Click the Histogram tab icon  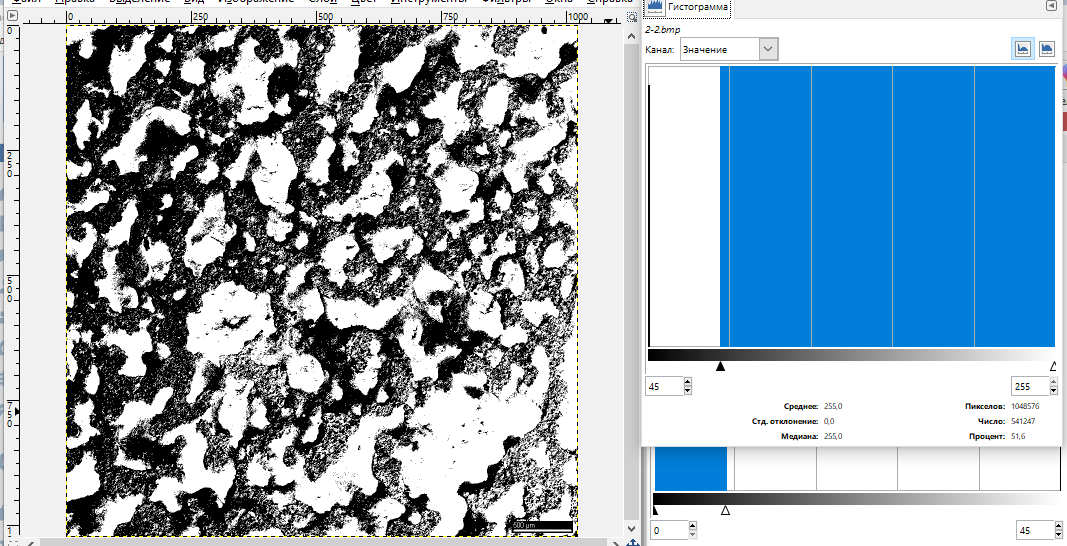click(x=655, y=7)
